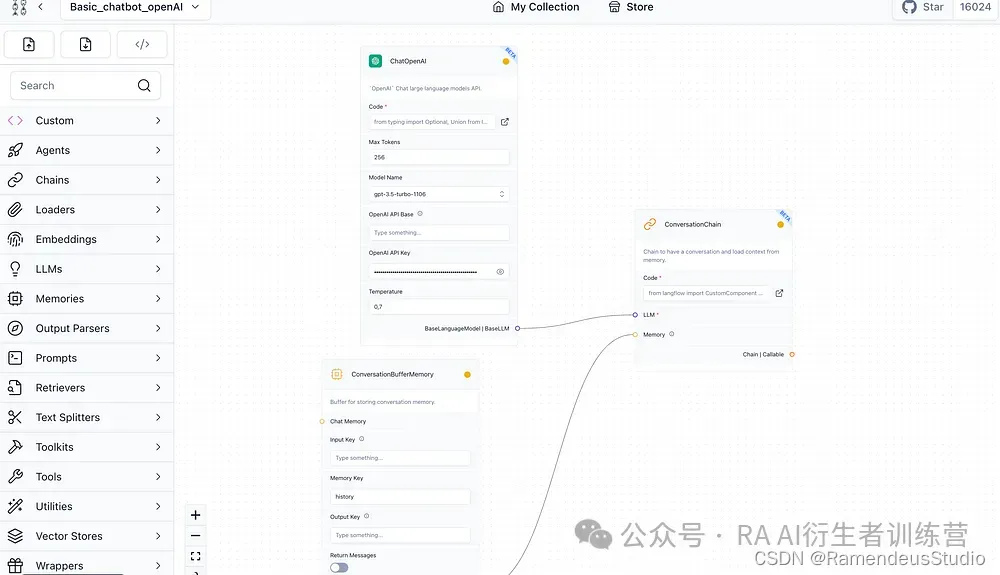Click ConversationBufferMemory Output Key field
The width and height of the screenshot is (1000, 575).
(400, 535)
